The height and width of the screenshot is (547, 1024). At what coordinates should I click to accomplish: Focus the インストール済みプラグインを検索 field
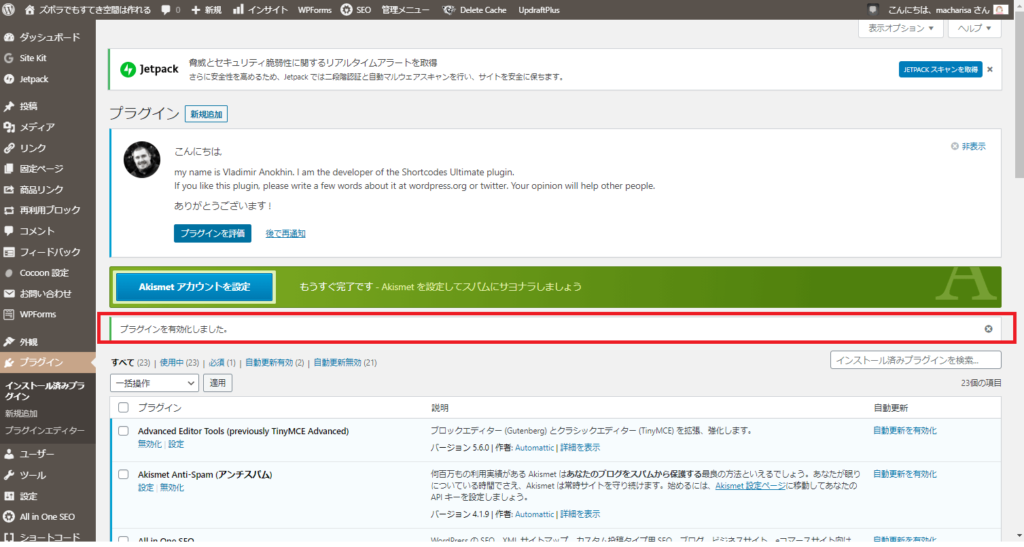(x=915, y=360)
